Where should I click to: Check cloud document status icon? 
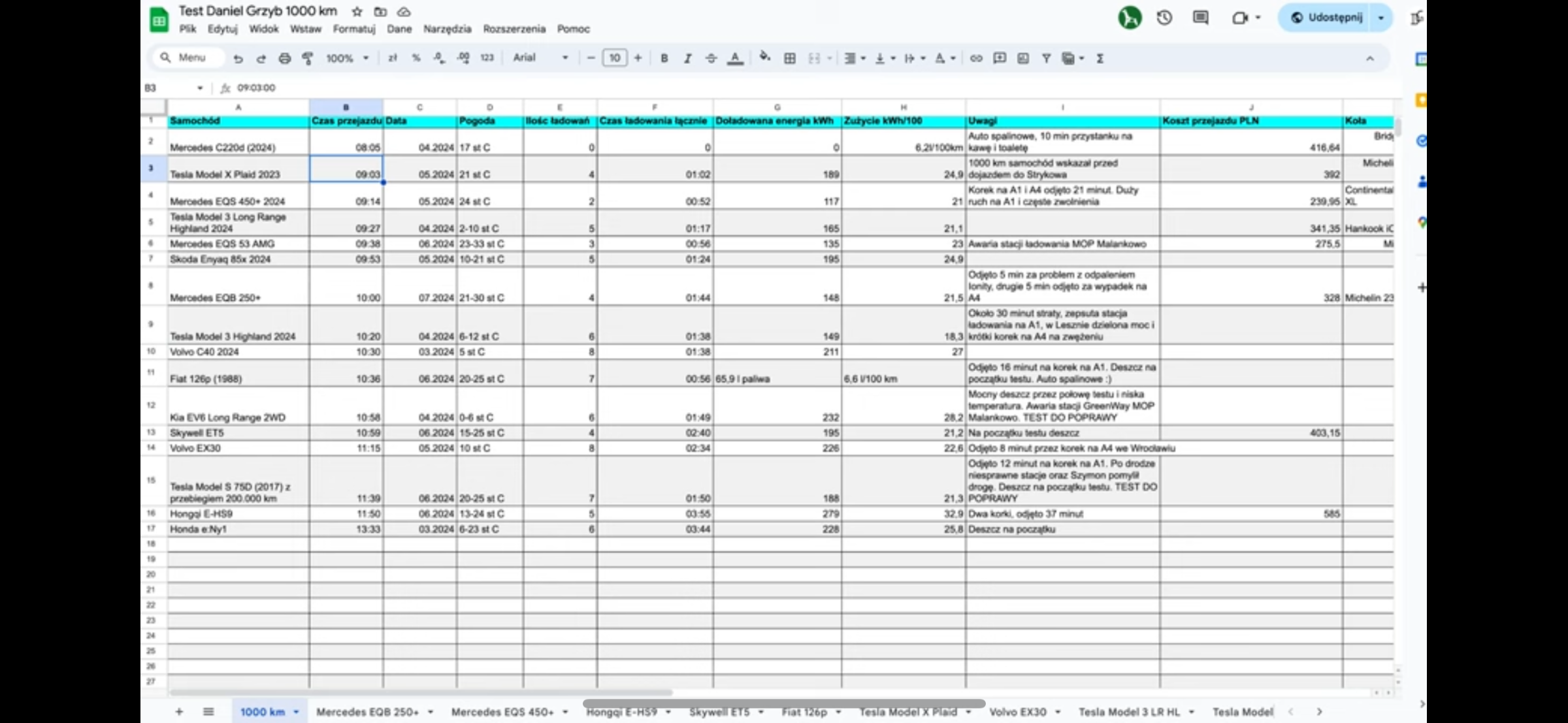coord(404,12)
